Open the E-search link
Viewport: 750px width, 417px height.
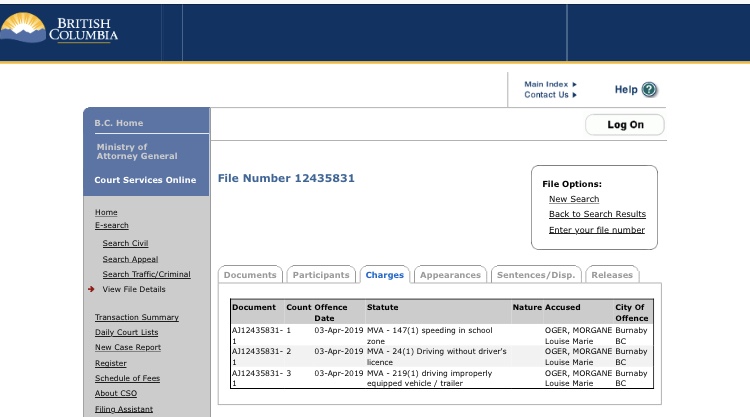point(111,225)
